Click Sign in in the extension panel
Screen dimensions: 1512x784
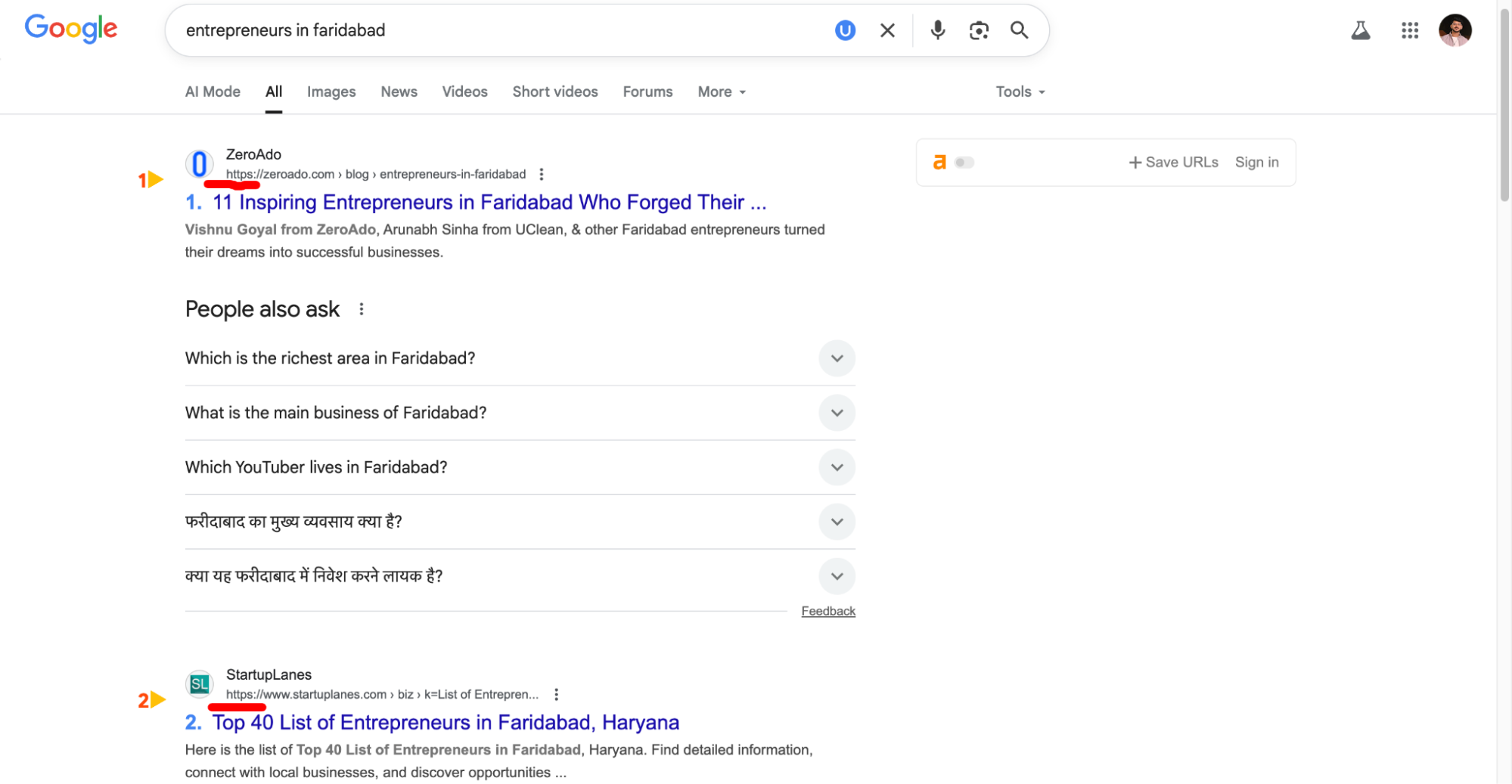pyautogui.click(x=1256, y=163)
